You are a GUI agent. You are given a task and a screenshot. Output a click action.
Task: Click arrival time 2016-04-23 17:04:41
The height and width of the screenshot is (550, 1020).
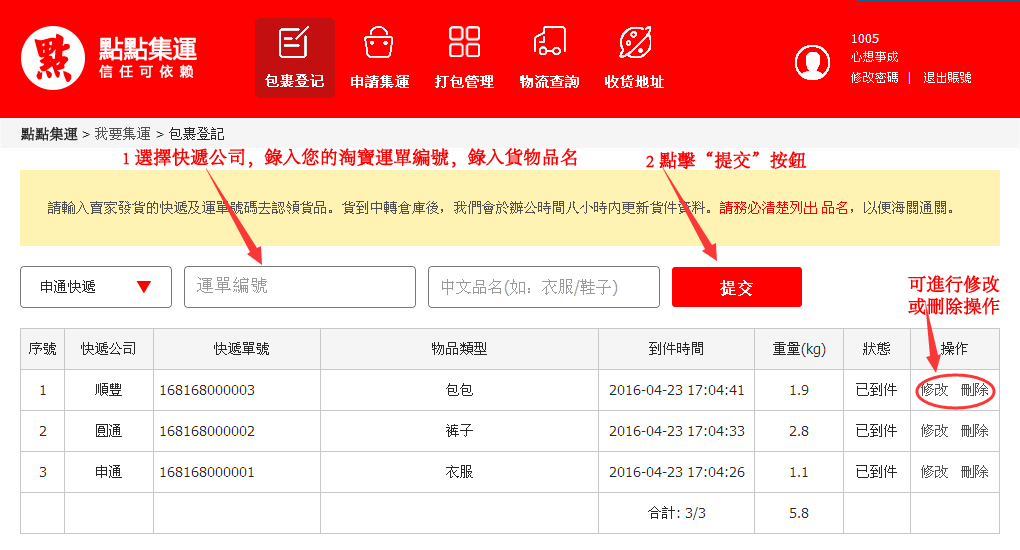[677, 390]
